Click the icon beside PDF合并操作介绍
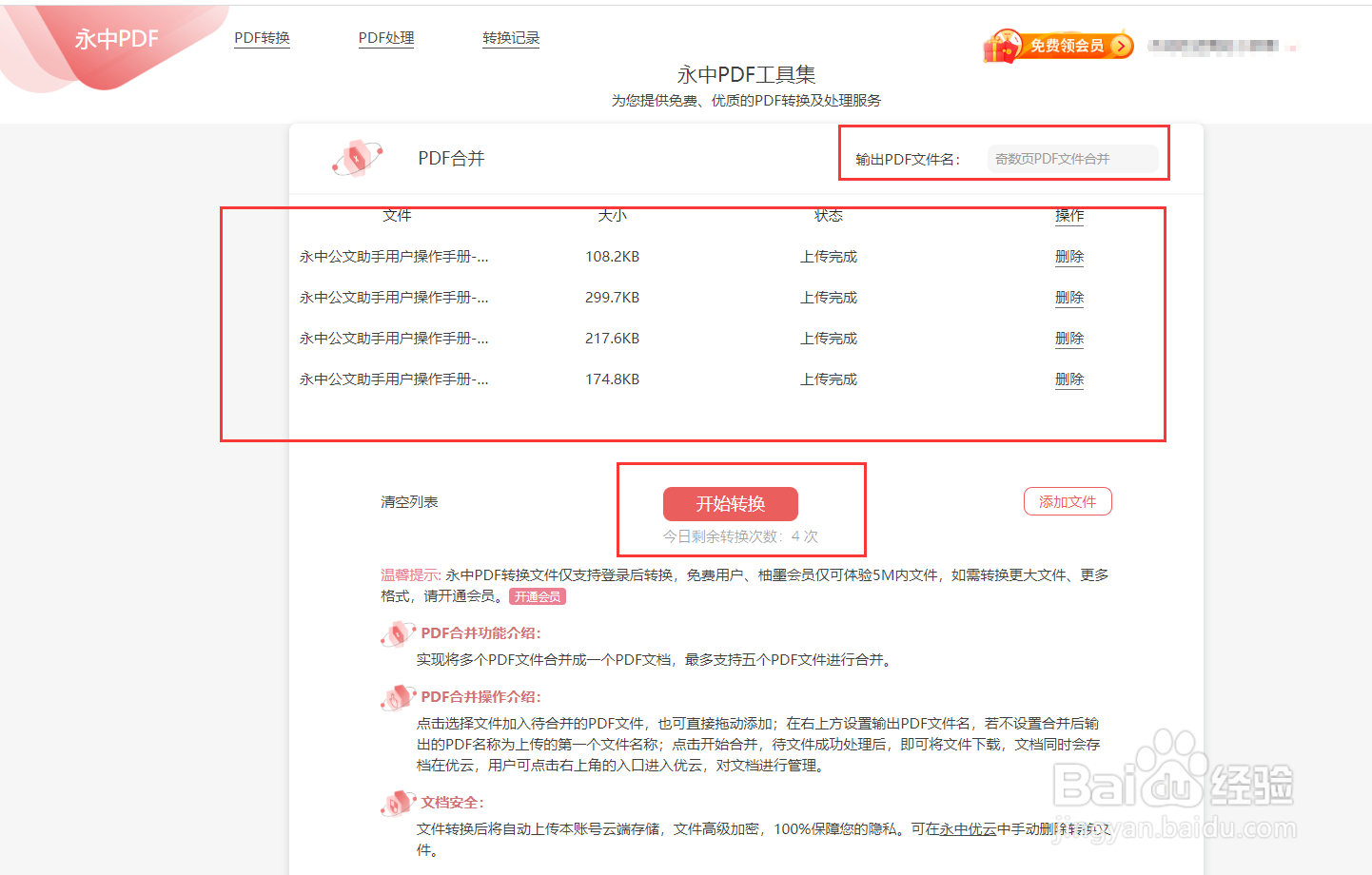Image resolution: width=1372 pixels, height=875 pixels. 398,697
